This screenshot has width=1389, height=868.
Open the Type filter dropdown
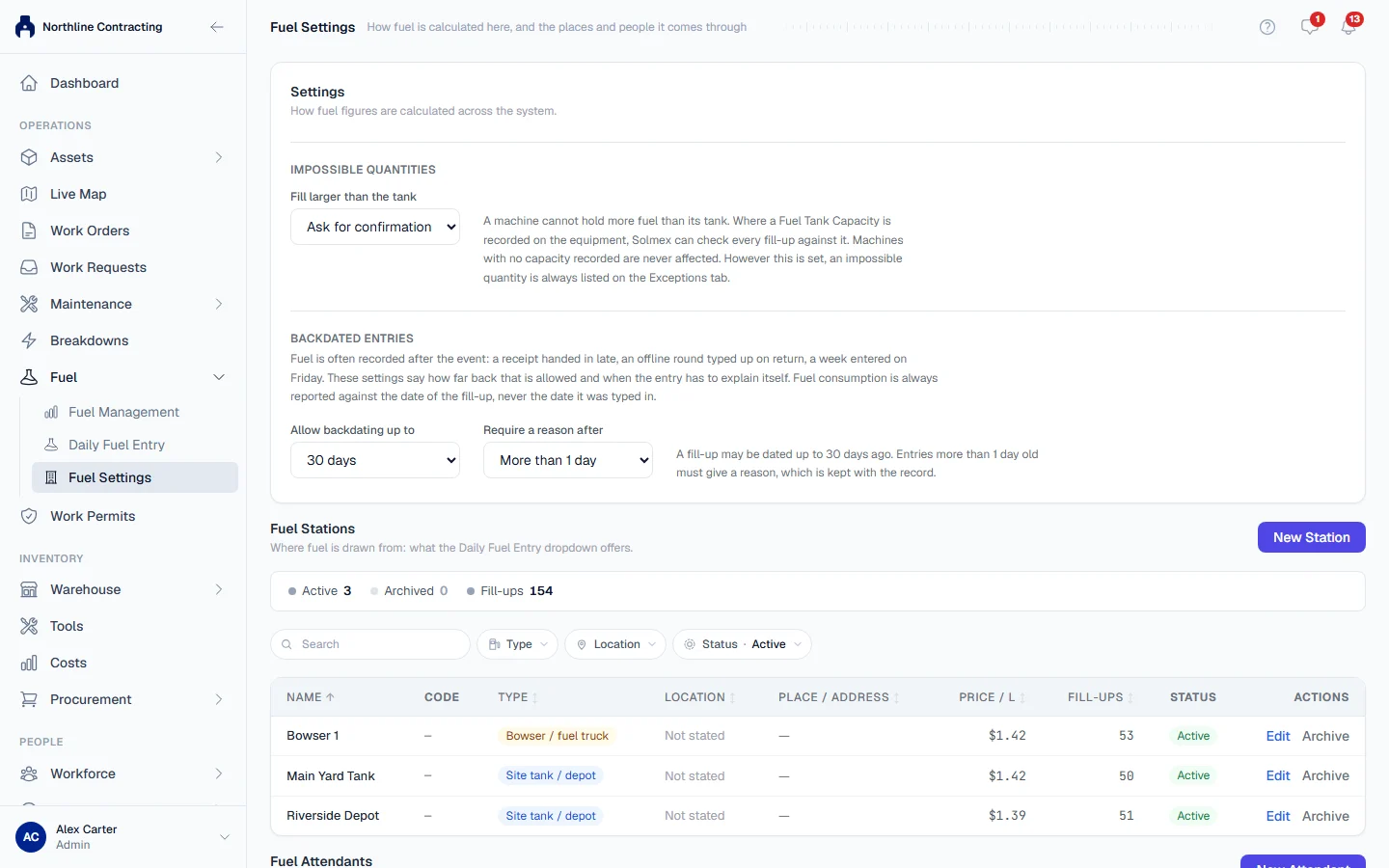click(518, 644)
